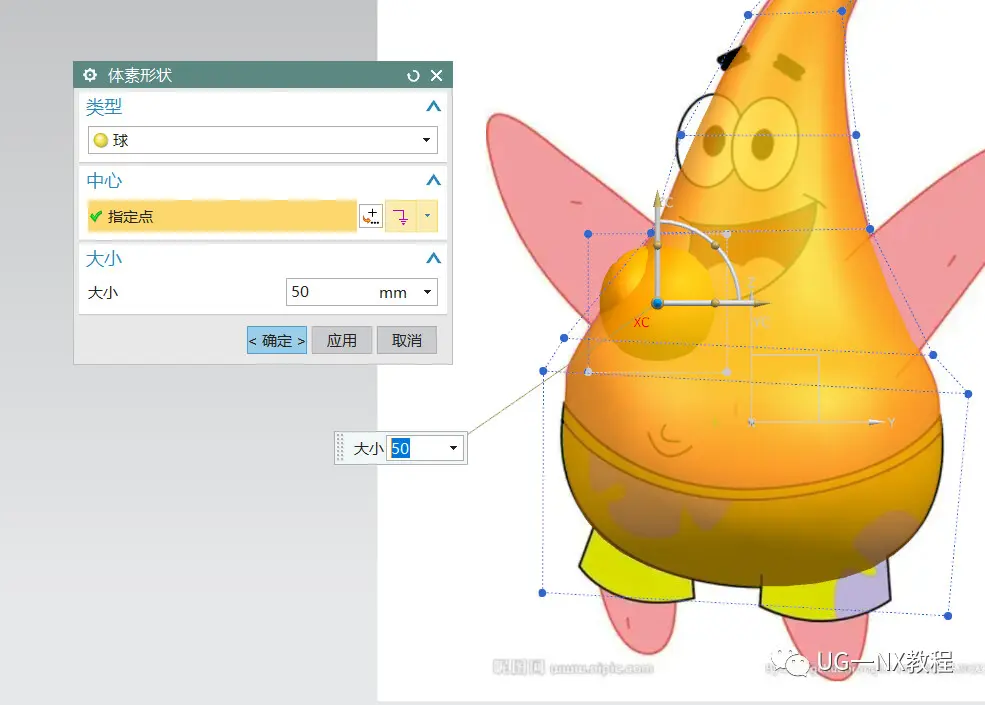This screenshot has width=985, height=705.
Task: Click the 应用 button
Action: tap(342, 341)
